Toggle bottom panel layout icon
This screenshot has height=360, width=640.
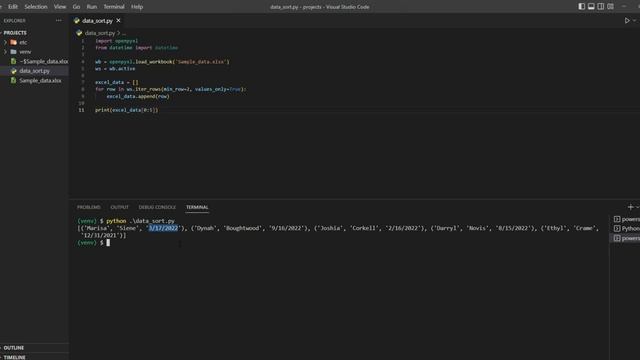[591, 7]
